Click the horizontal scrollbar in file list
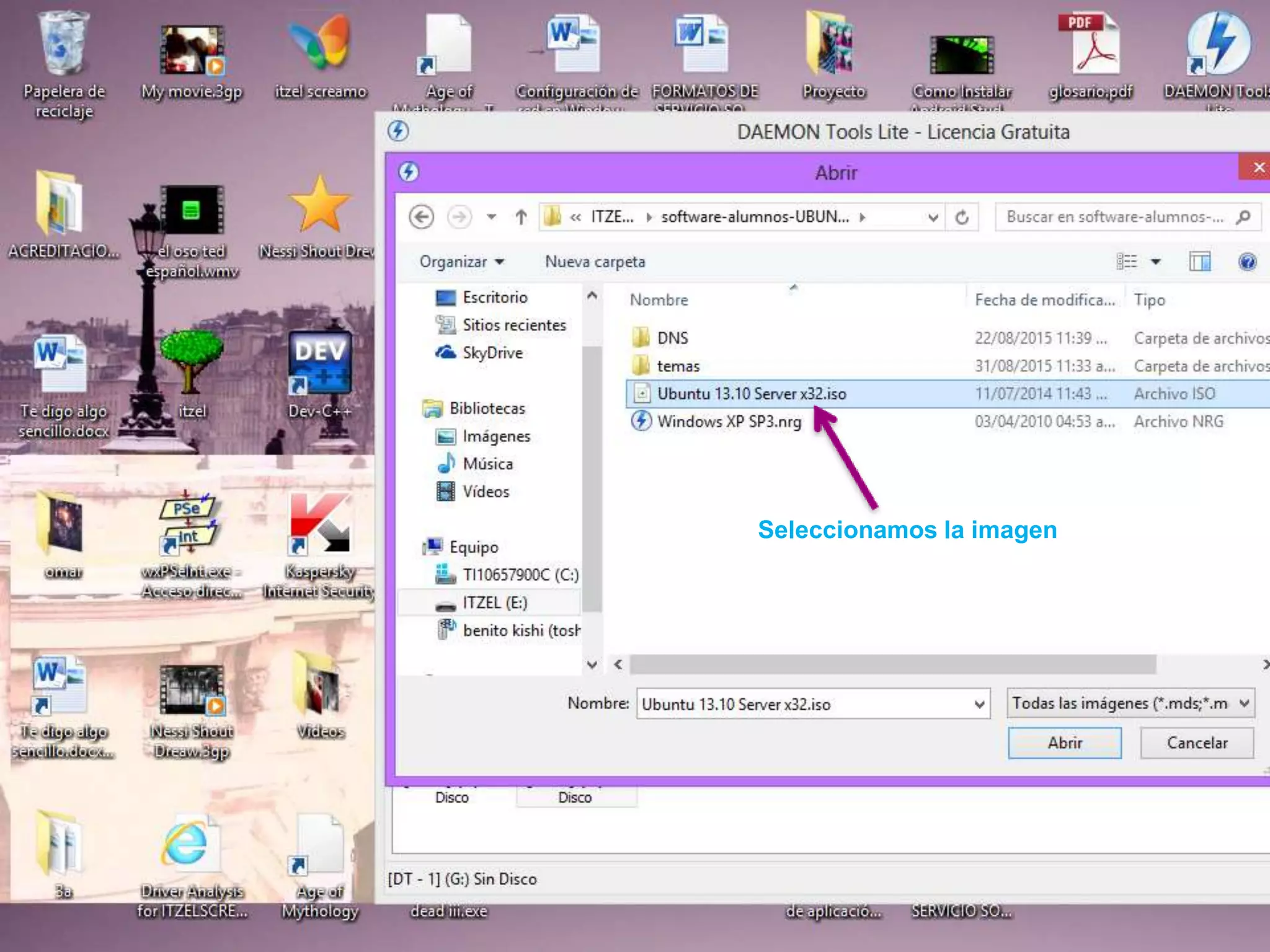The image size is (1270, 952). (893, 664)
